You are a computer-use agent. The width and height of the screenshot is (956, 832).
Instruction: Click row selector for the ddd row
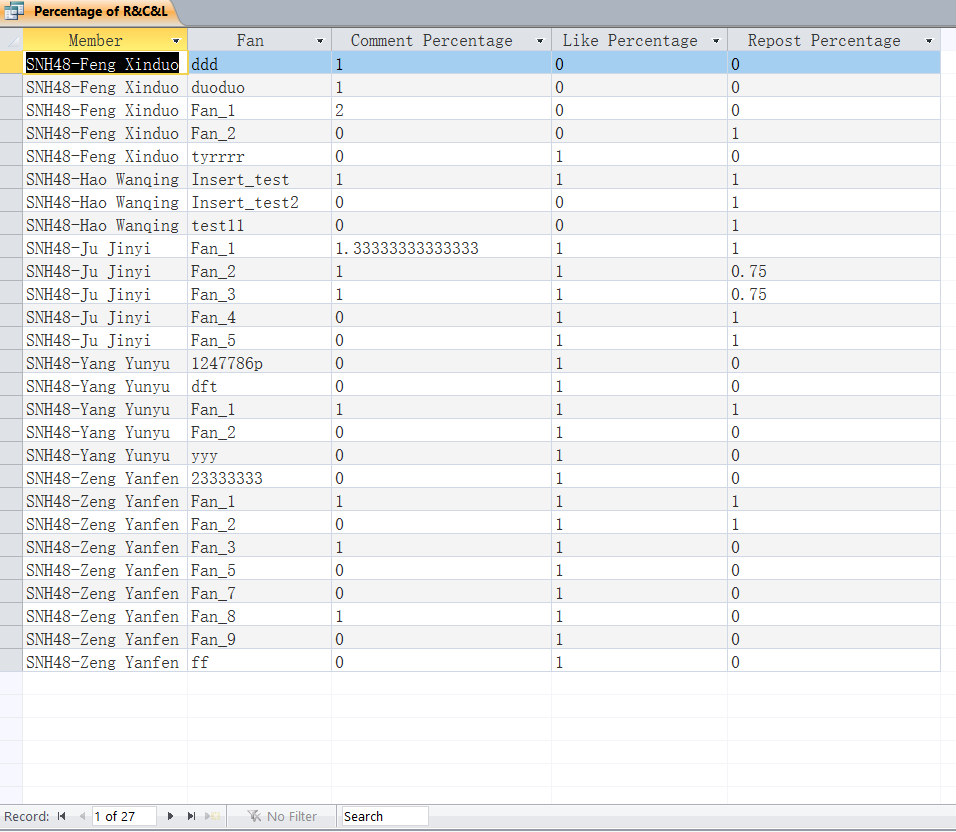point(12,63)
